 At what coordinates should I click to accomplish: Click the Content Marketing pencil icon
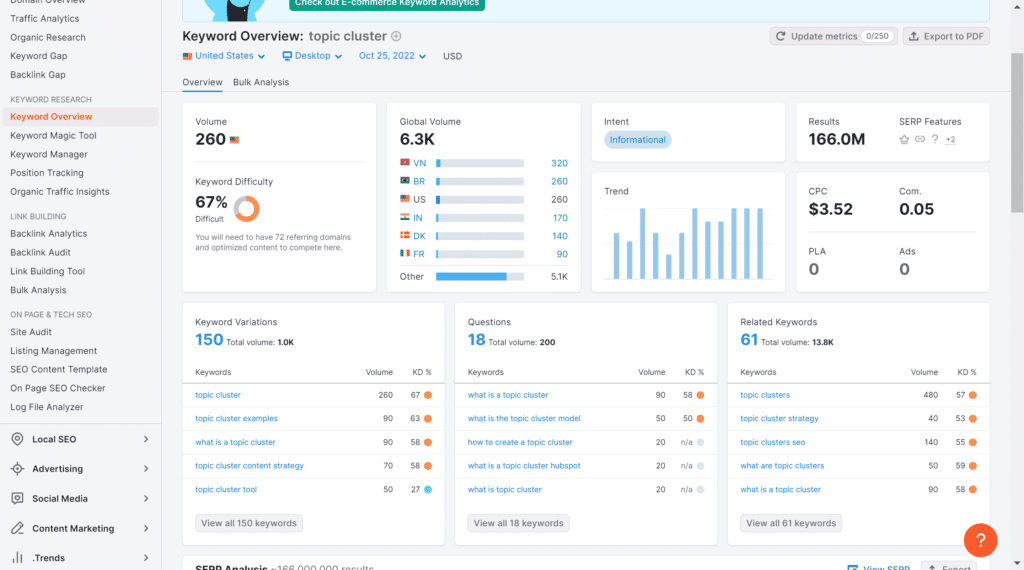click(x=18, y=528)
